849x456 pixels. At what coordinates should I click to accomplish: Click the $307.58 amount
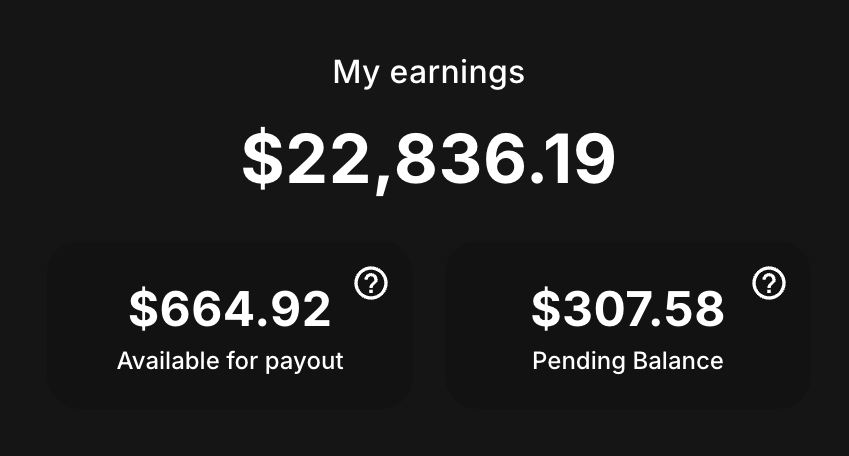pos(627,309)
